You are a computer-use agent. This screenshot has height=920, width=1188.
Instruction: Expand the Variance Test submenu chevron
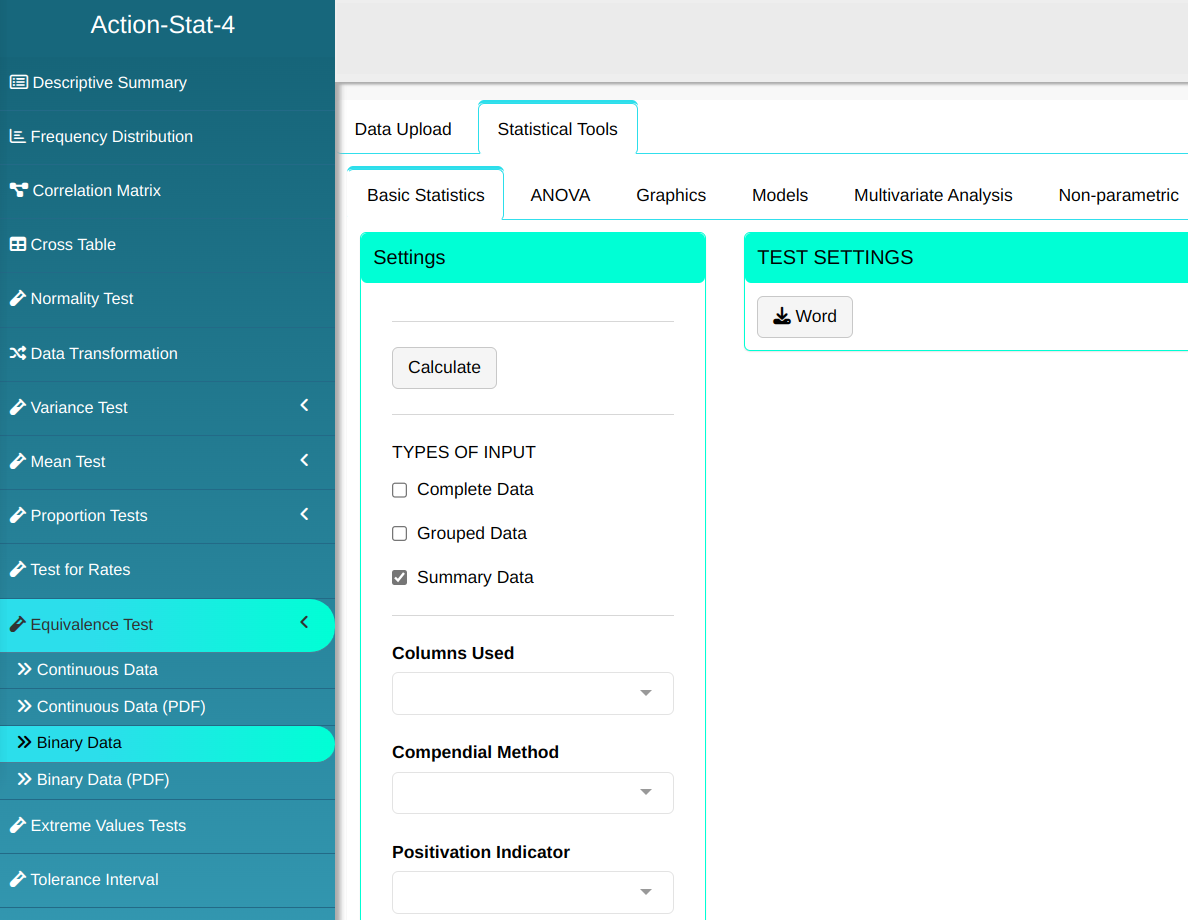(304, 406)
